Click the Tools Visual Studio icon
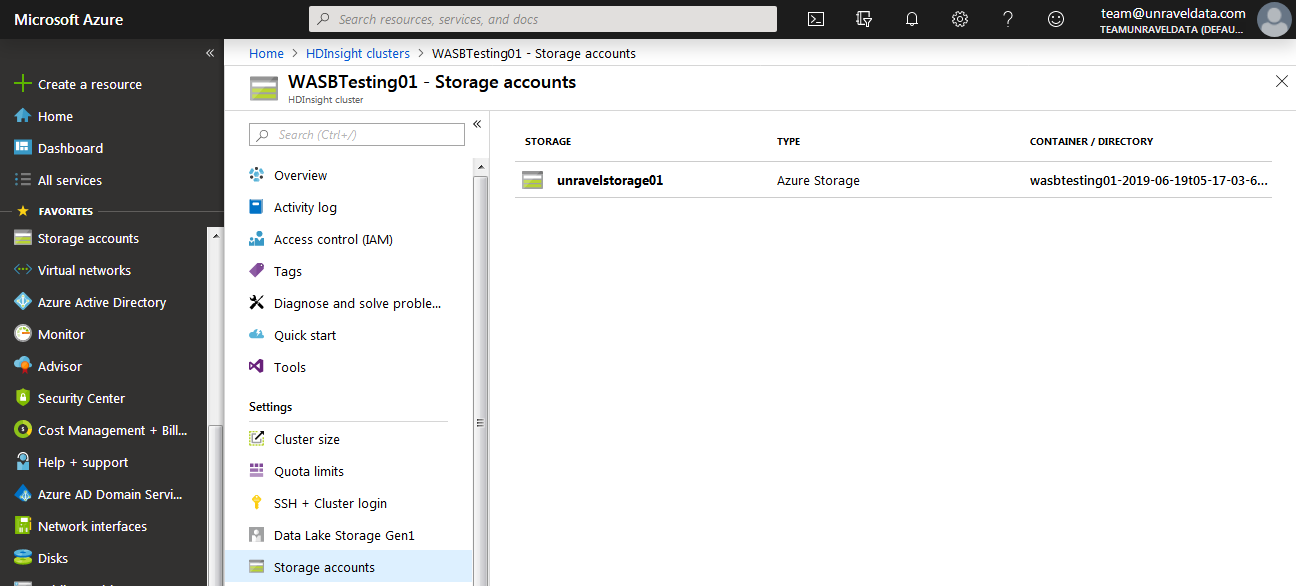This screenshot has width=1296, height=586. point(257,367)
